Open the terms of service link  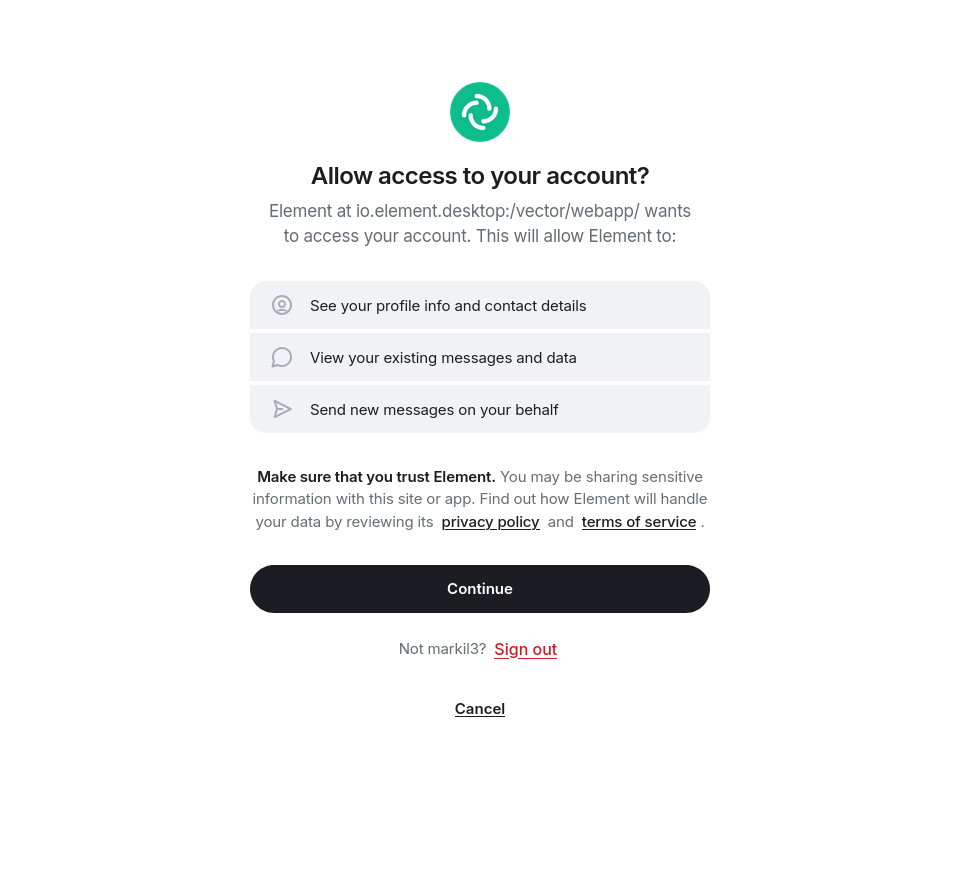[x=638, y=522]
